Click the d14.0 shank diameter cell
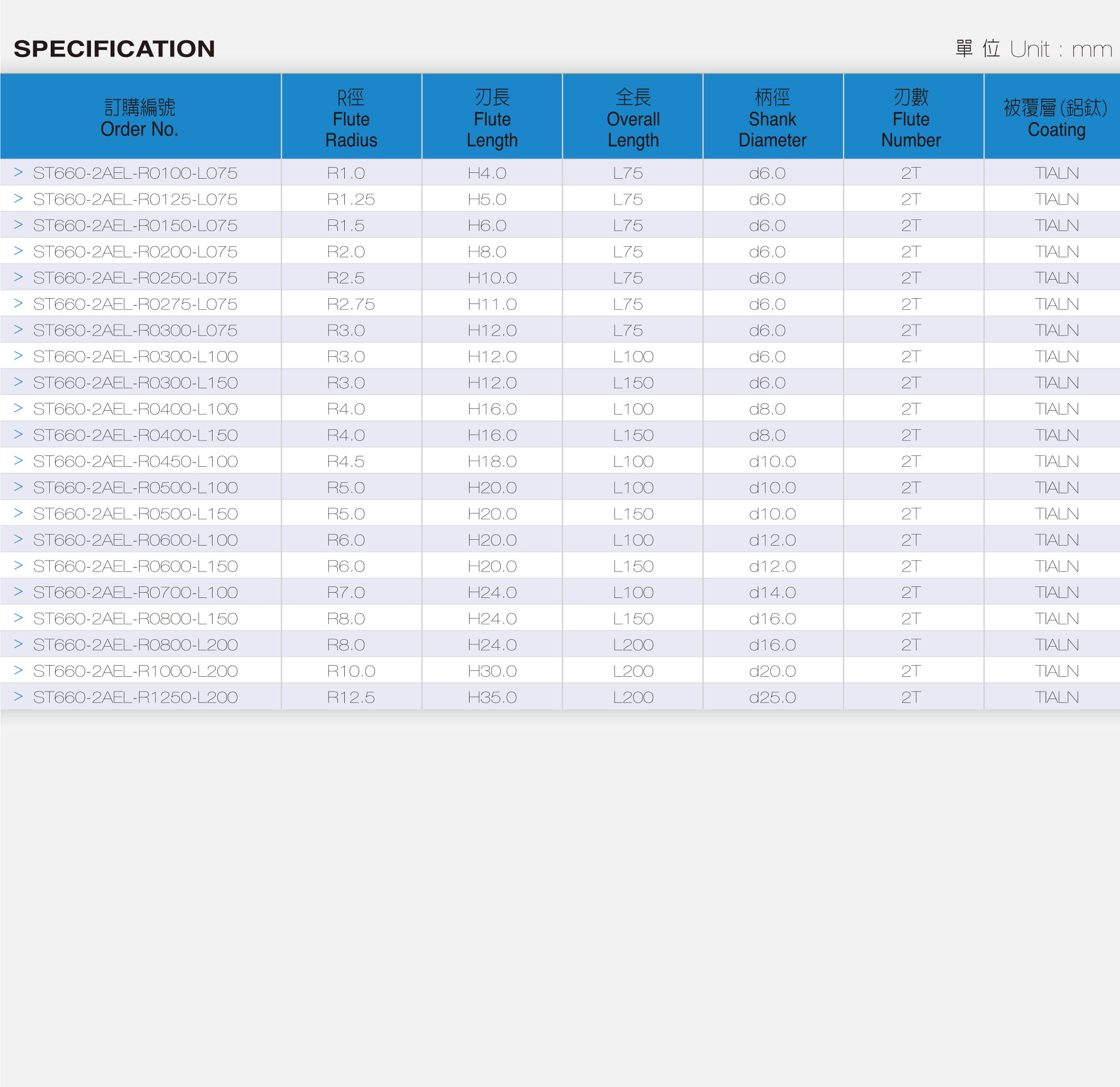Image resolution: width=1120 pixels, height=1087 pixels. 773,592
